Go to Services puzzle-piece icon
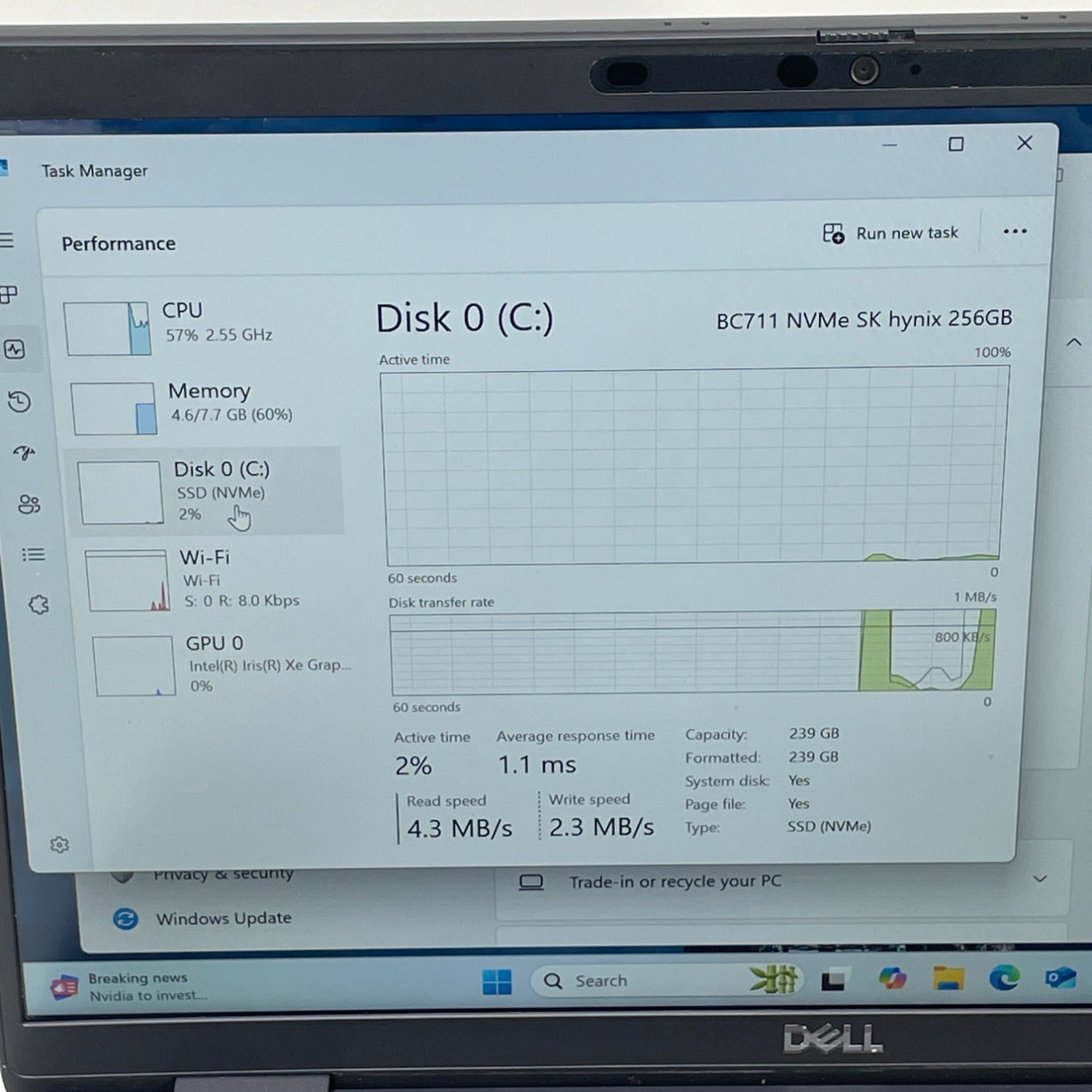1092x1092 pixels. pyautogui.click(x=39, y=604)
